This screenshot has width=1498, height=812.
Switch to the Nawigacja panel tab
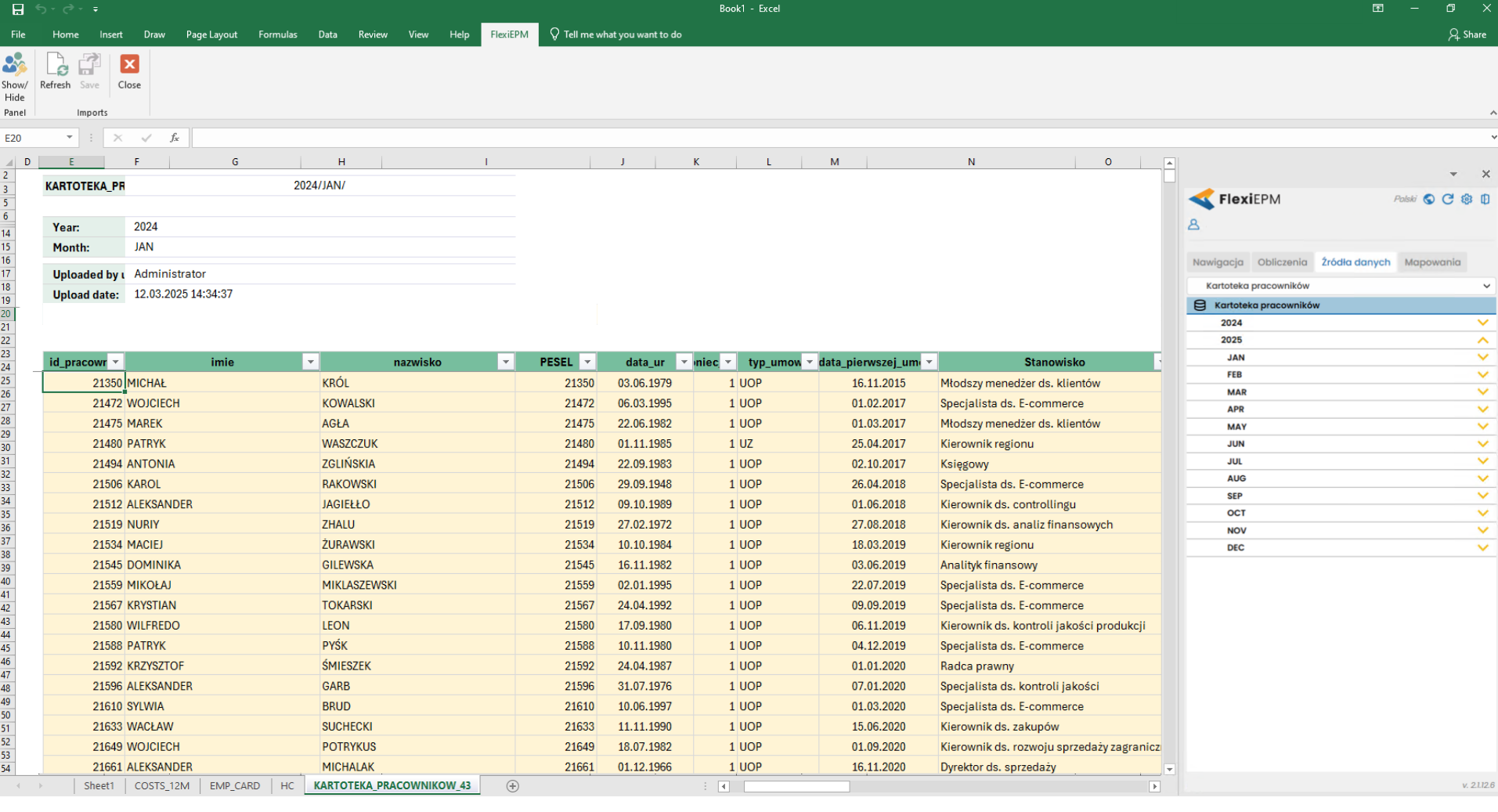(x=1218, y=262)
